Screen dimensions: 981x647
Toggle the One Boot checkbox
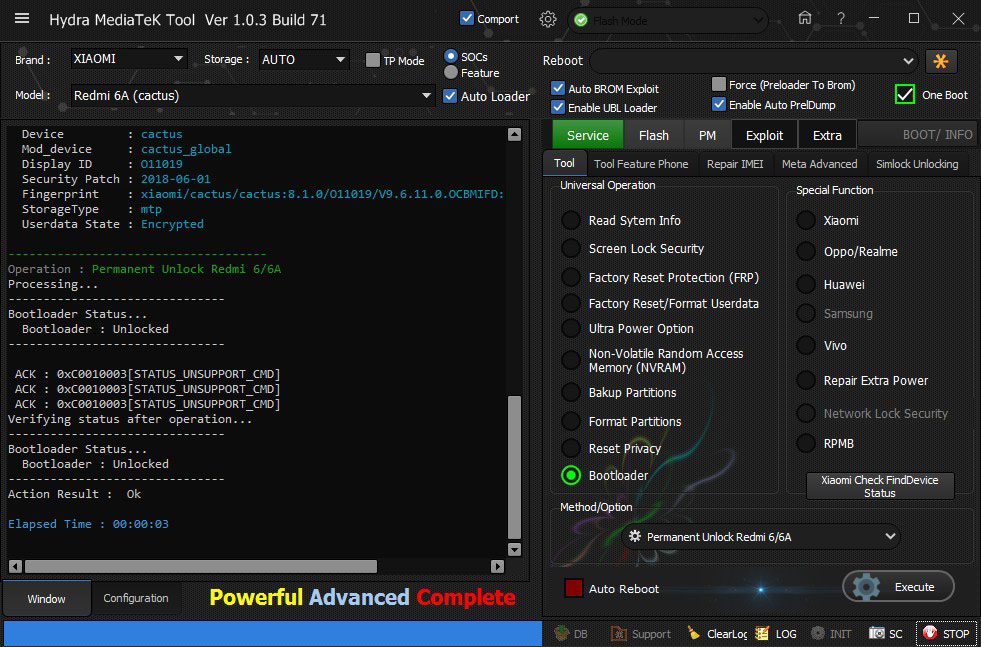coord(905,94)
